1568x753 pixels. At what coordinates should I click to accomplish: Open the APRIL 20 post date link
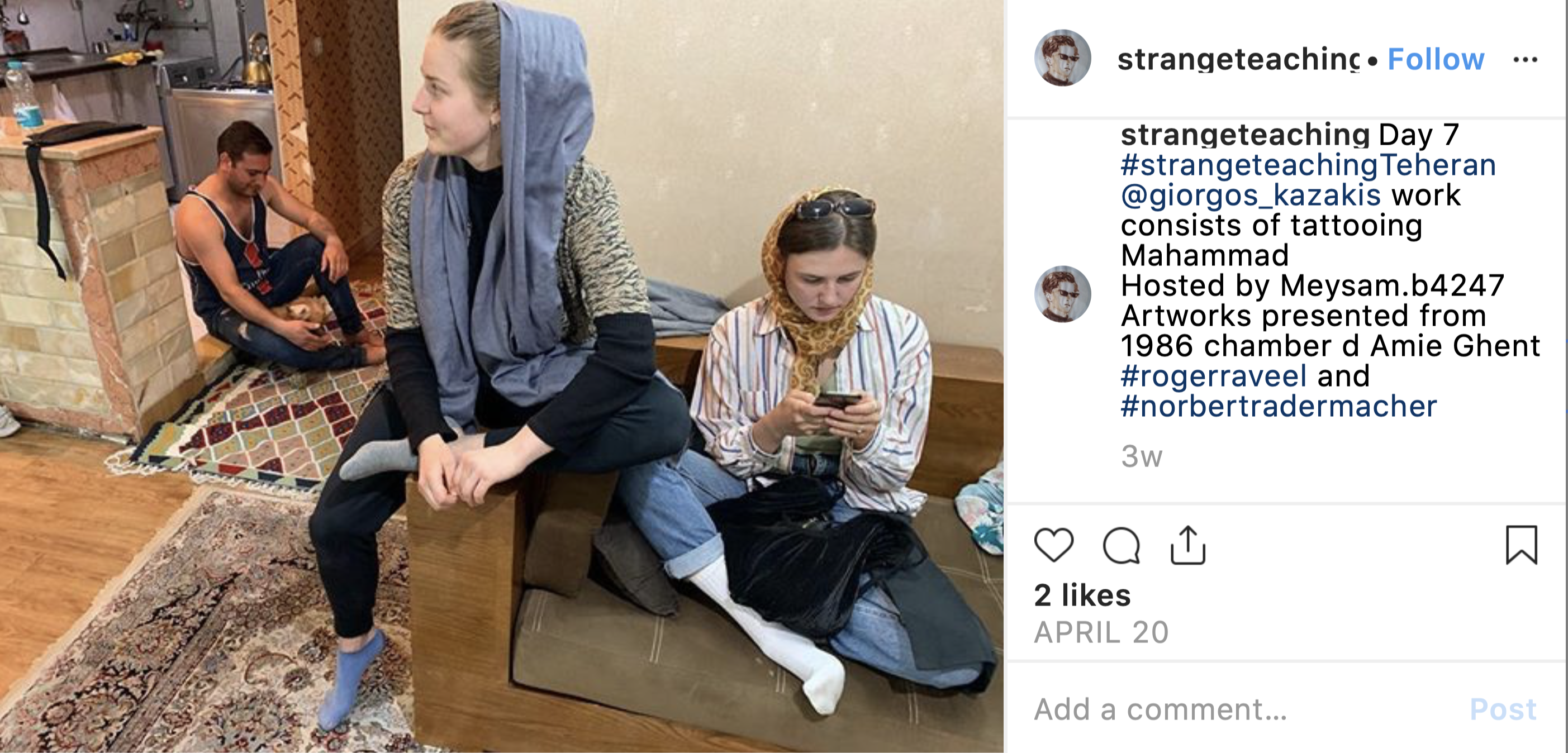pyautogui.click(x=1101, y=632)
